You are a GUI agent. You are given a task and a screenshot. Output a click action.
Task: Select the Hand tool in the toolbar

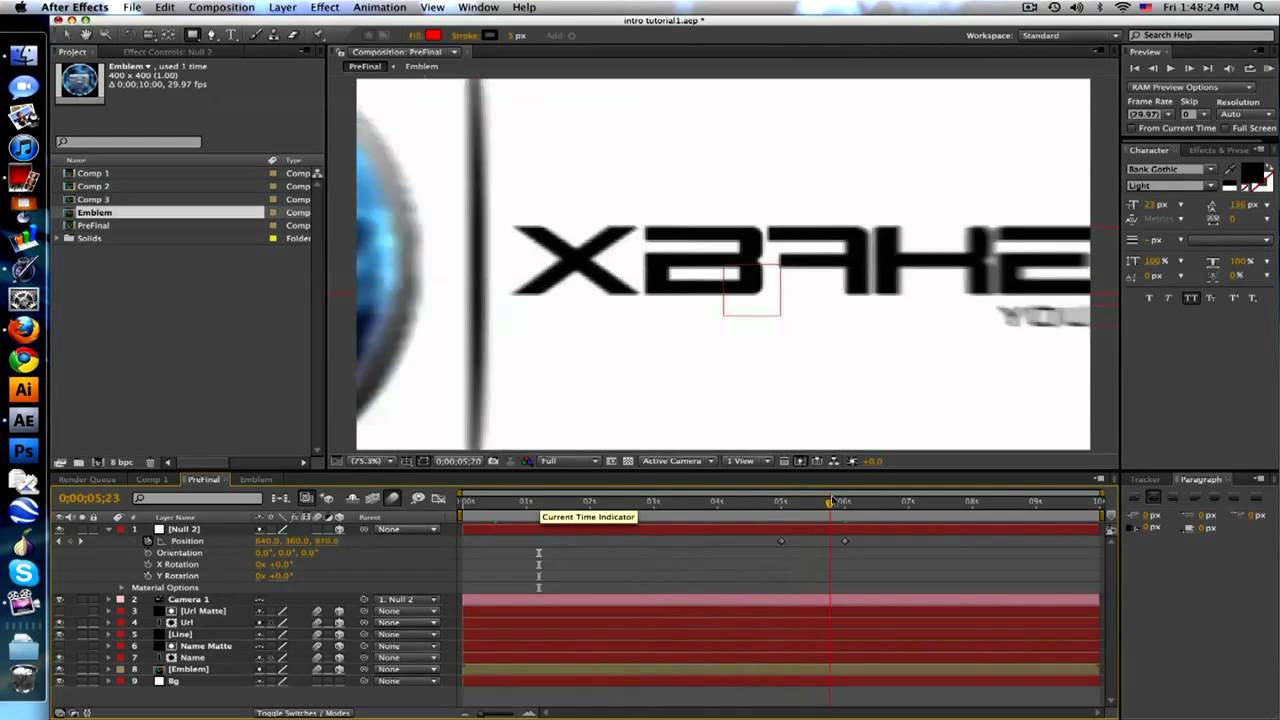coord(86,35)
